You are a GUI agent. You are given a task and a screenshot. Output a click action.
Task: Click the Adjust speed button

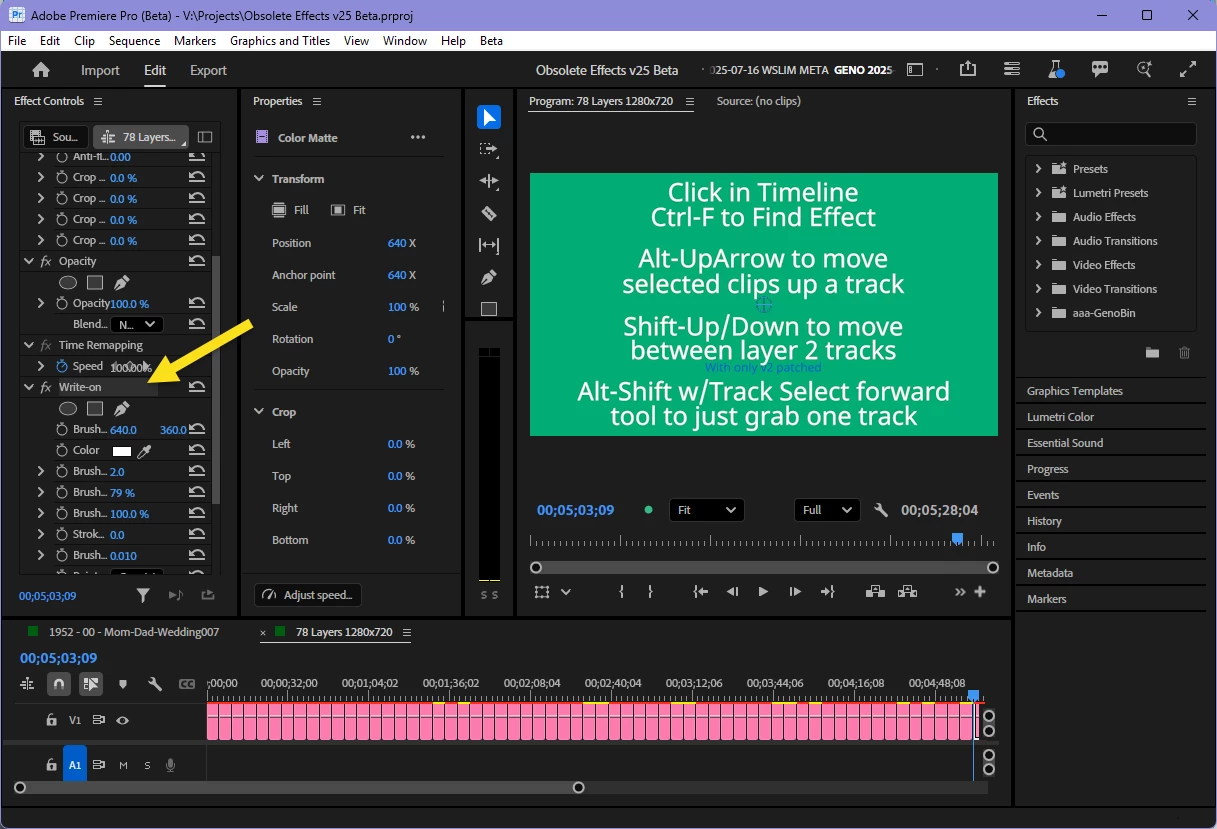(x=307, y=595)
